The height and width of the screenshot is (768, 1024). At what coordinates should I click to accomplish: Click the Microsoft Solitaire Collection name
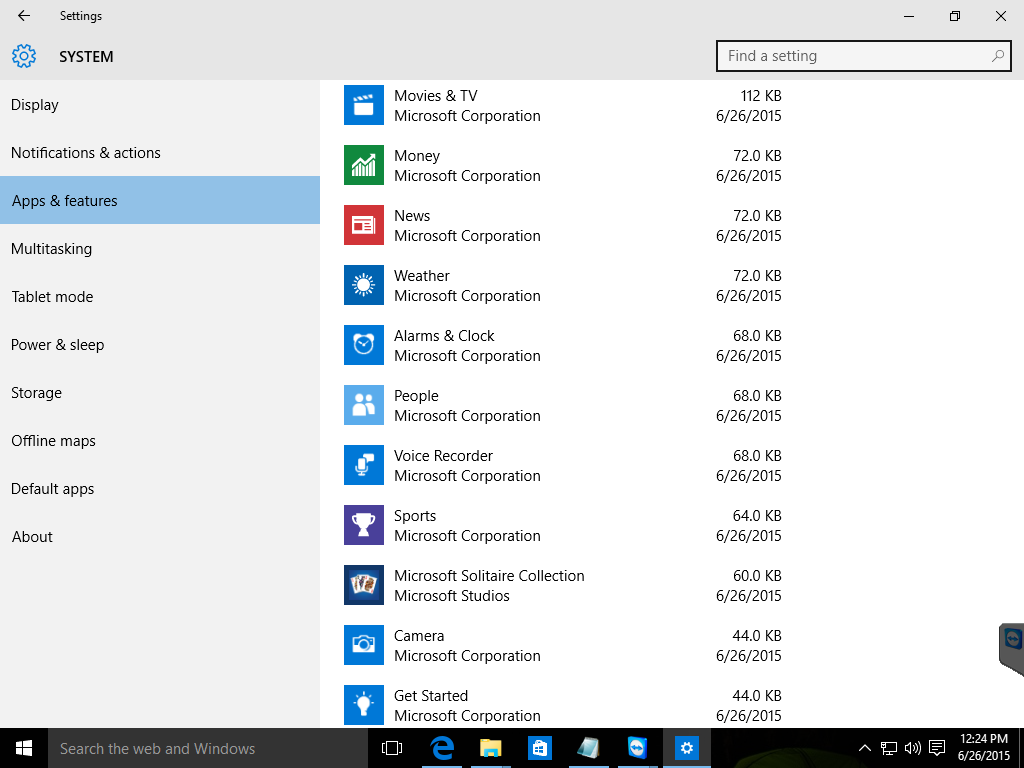(489, 576)
